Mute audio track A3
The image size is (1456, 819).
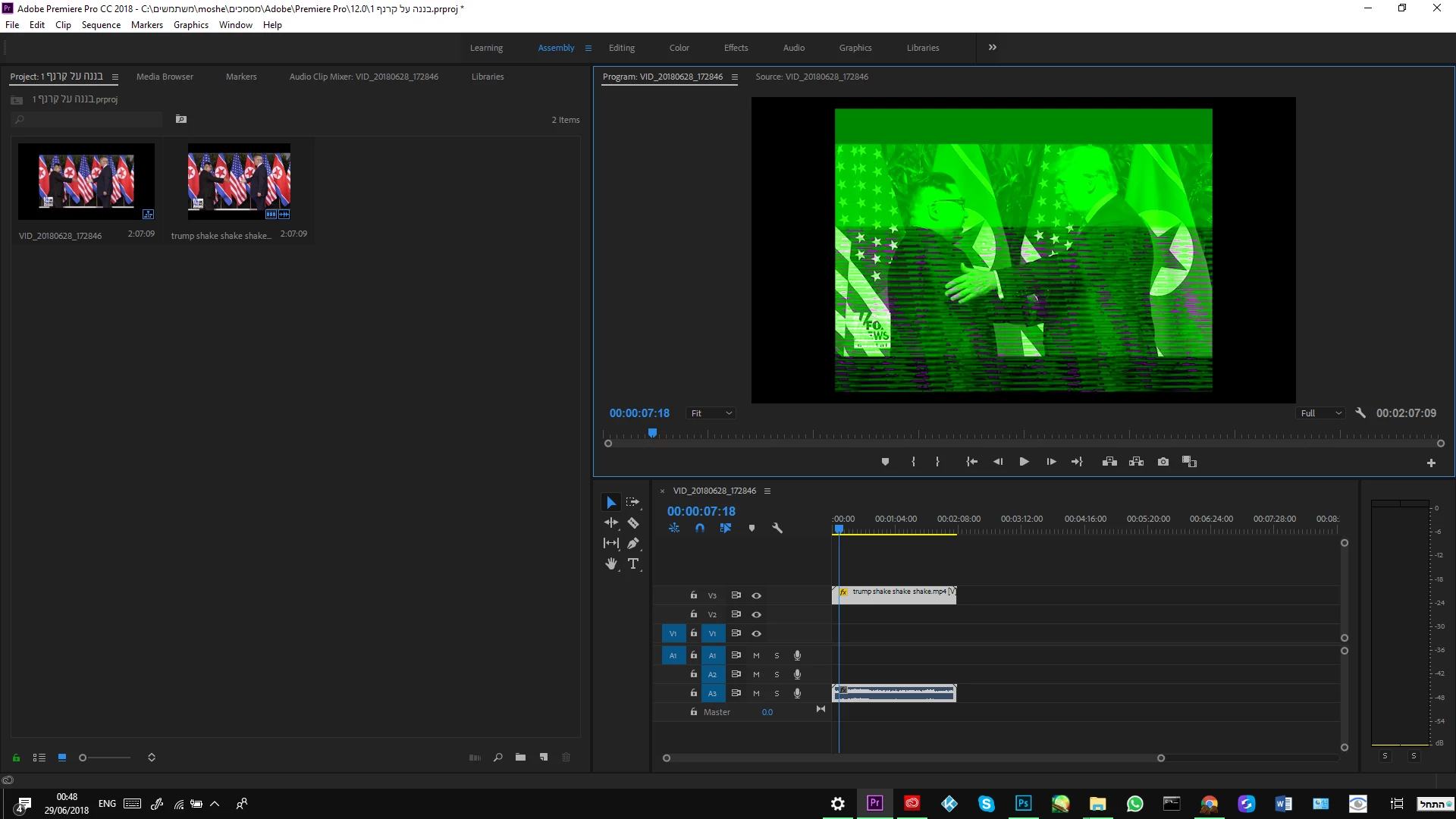pyautogui.click(x=756, y=693)
